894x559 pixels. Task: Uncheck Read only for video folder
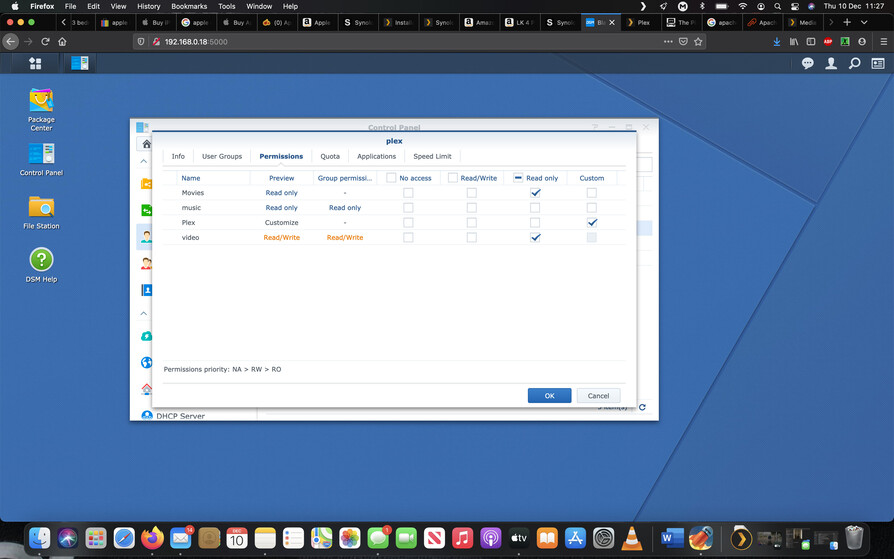(x=535, y=237)
